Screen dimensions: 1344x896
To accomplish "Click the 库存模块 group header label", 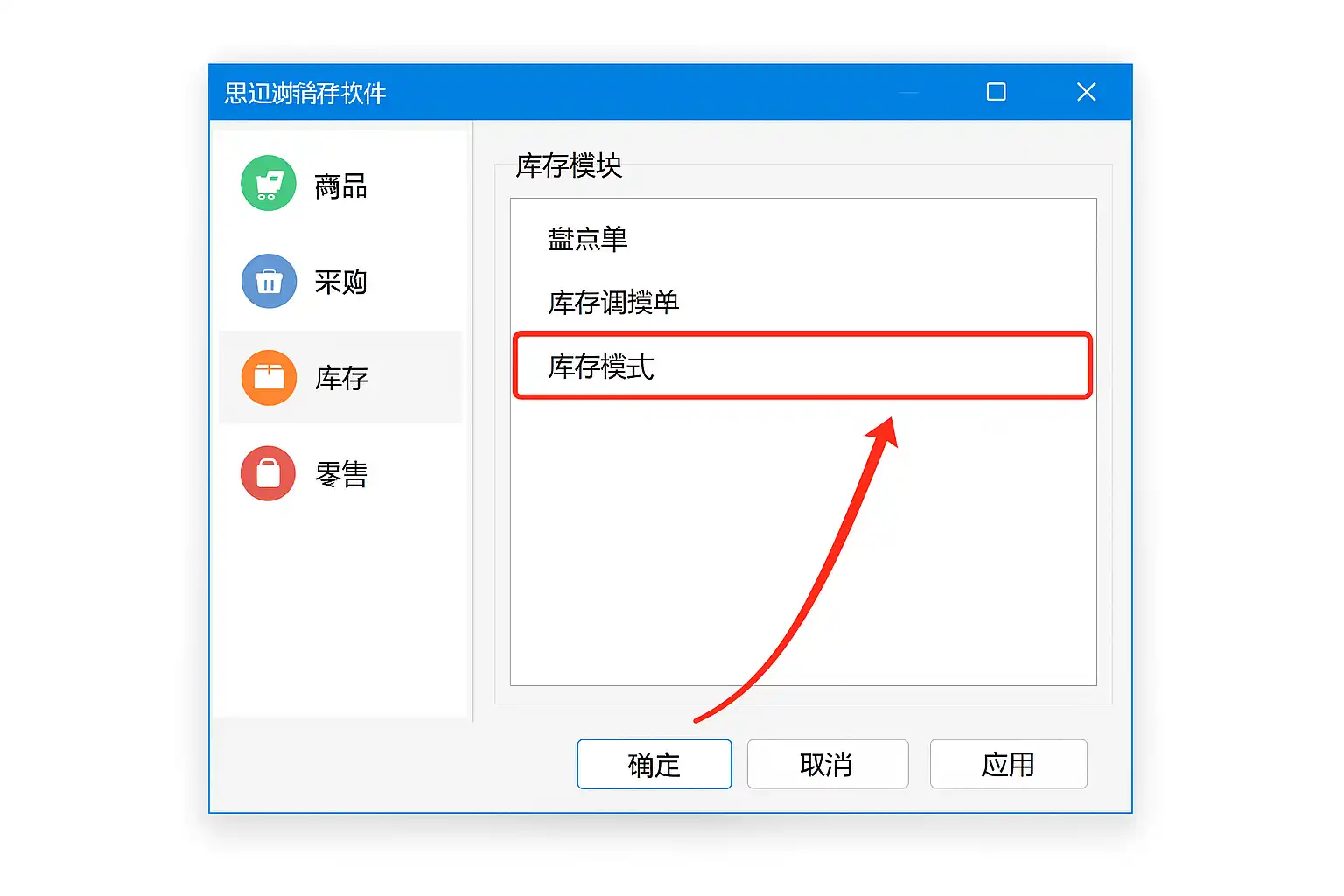I will point(569,165).
